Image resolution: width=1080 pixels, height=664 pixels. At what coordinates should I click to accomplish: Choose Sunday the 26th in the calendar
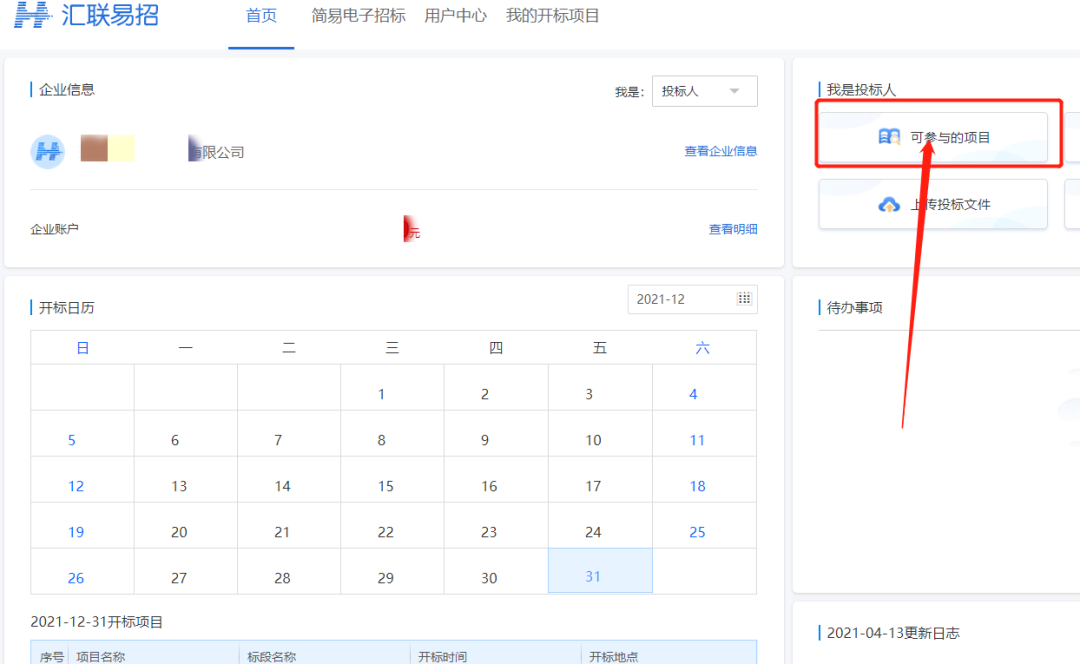coord(76,578)
